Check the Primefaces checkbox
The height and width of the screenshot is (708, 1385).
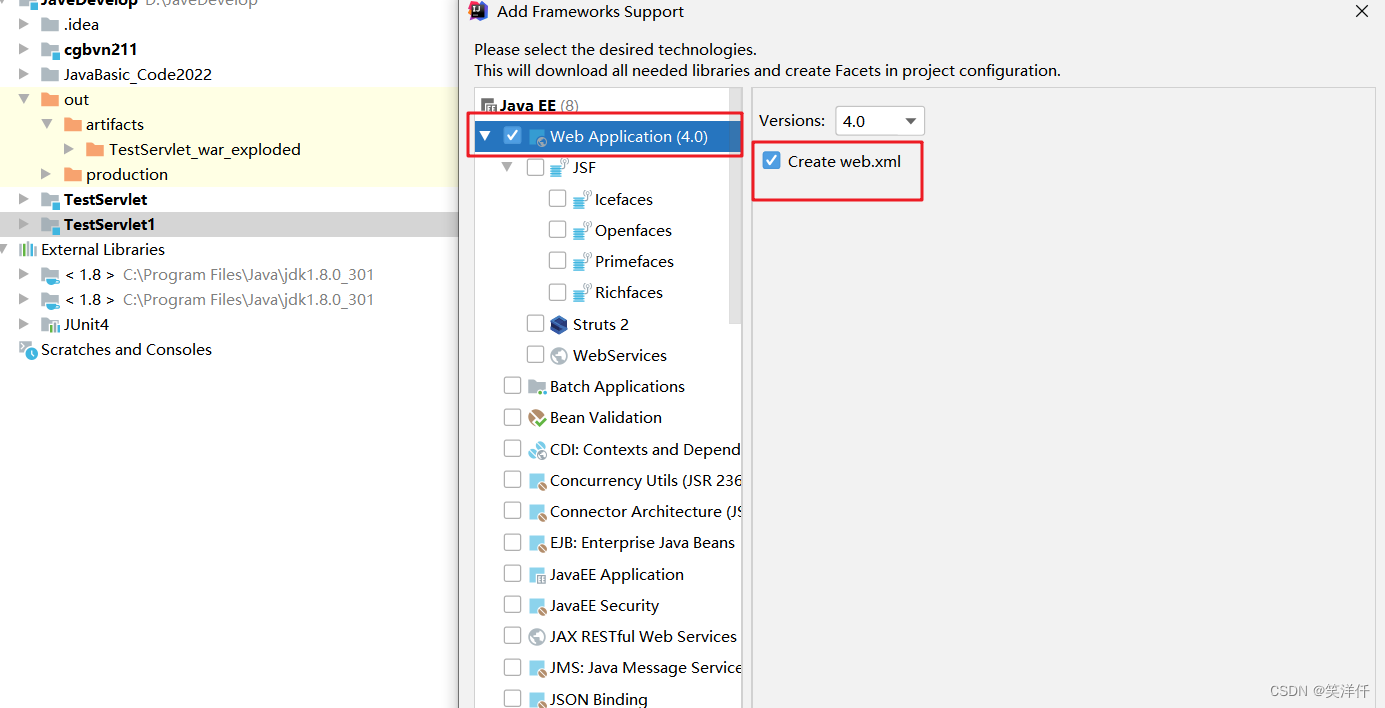point(558,260)
